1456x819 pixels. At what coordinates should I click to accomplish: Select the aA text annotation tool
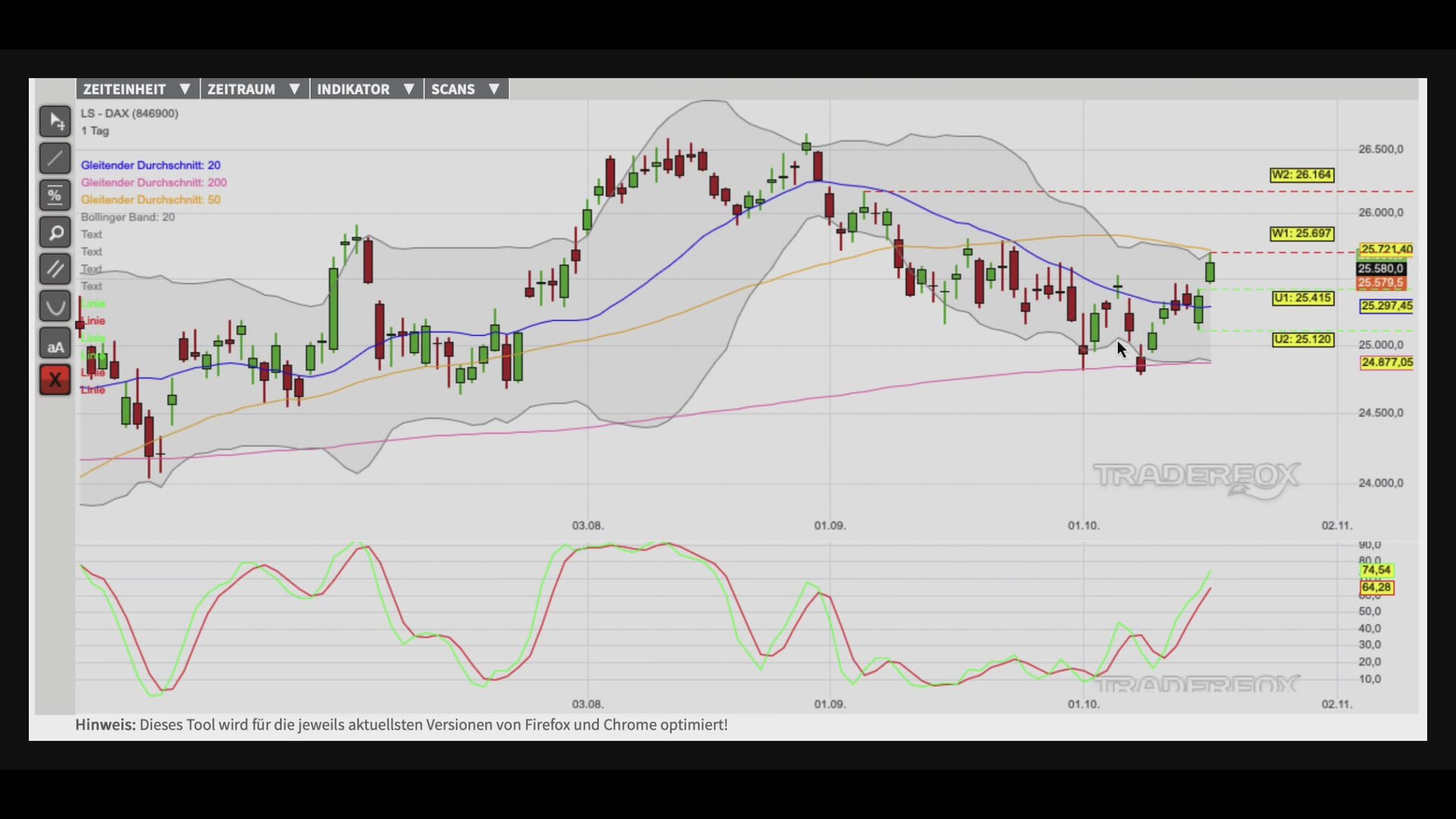point(55,344)
